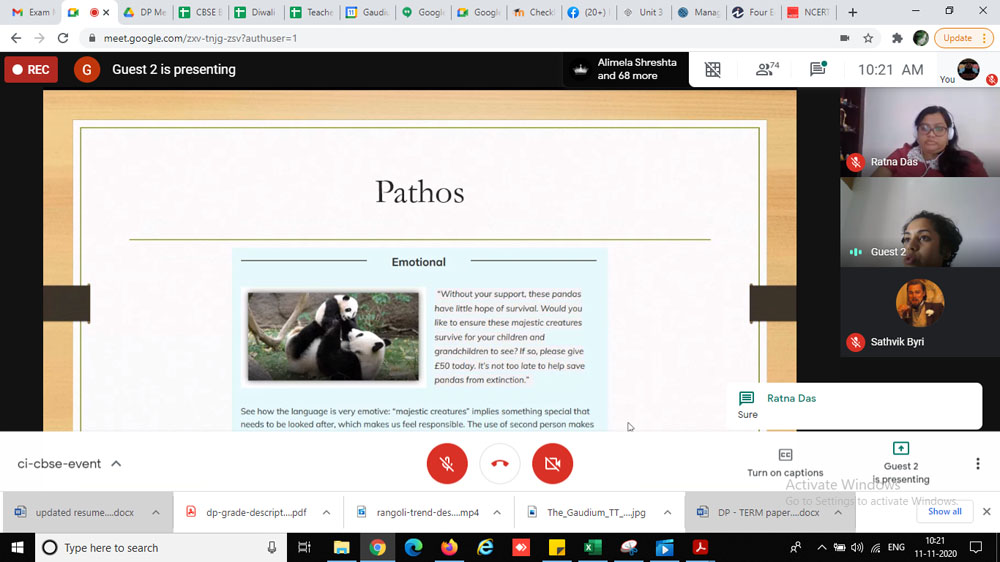The image size is (1000, 562).
Task: Open Task View on taskbar
Action: click(304, 547)
